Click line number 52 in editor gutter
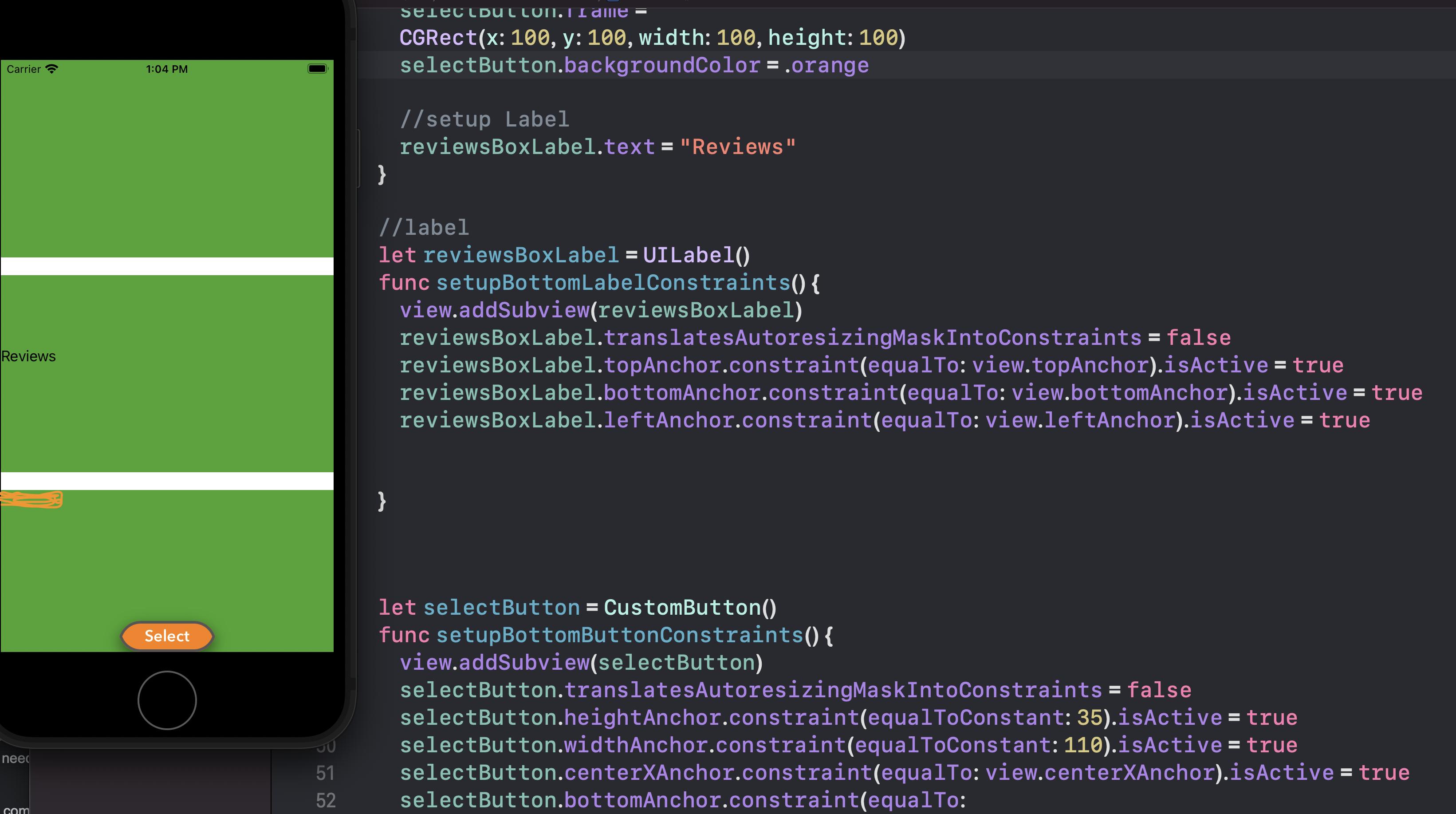Viewport: 1456px width, 814px height. coord(326,799)
